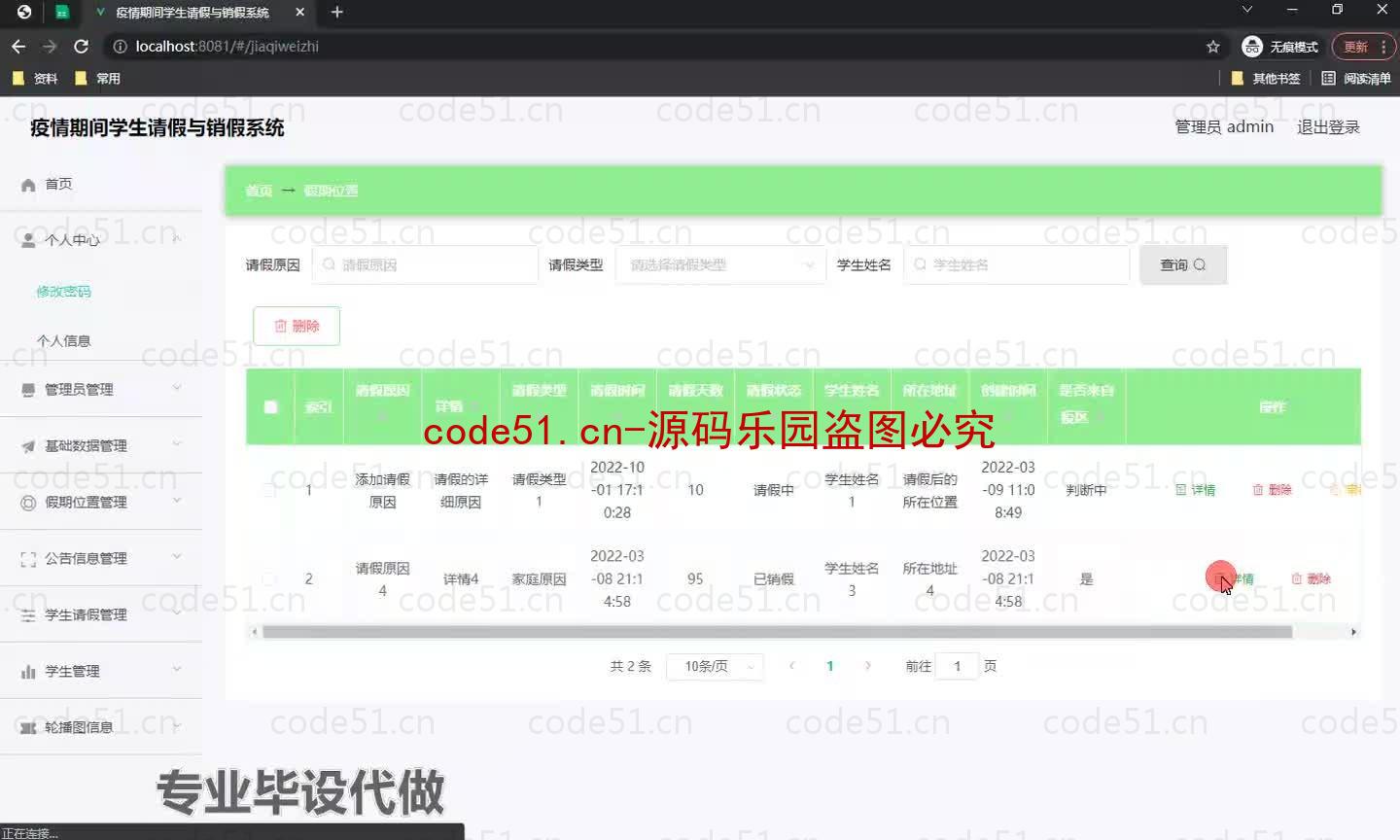Bookmark this page with the star icon

pos(1212,47)
